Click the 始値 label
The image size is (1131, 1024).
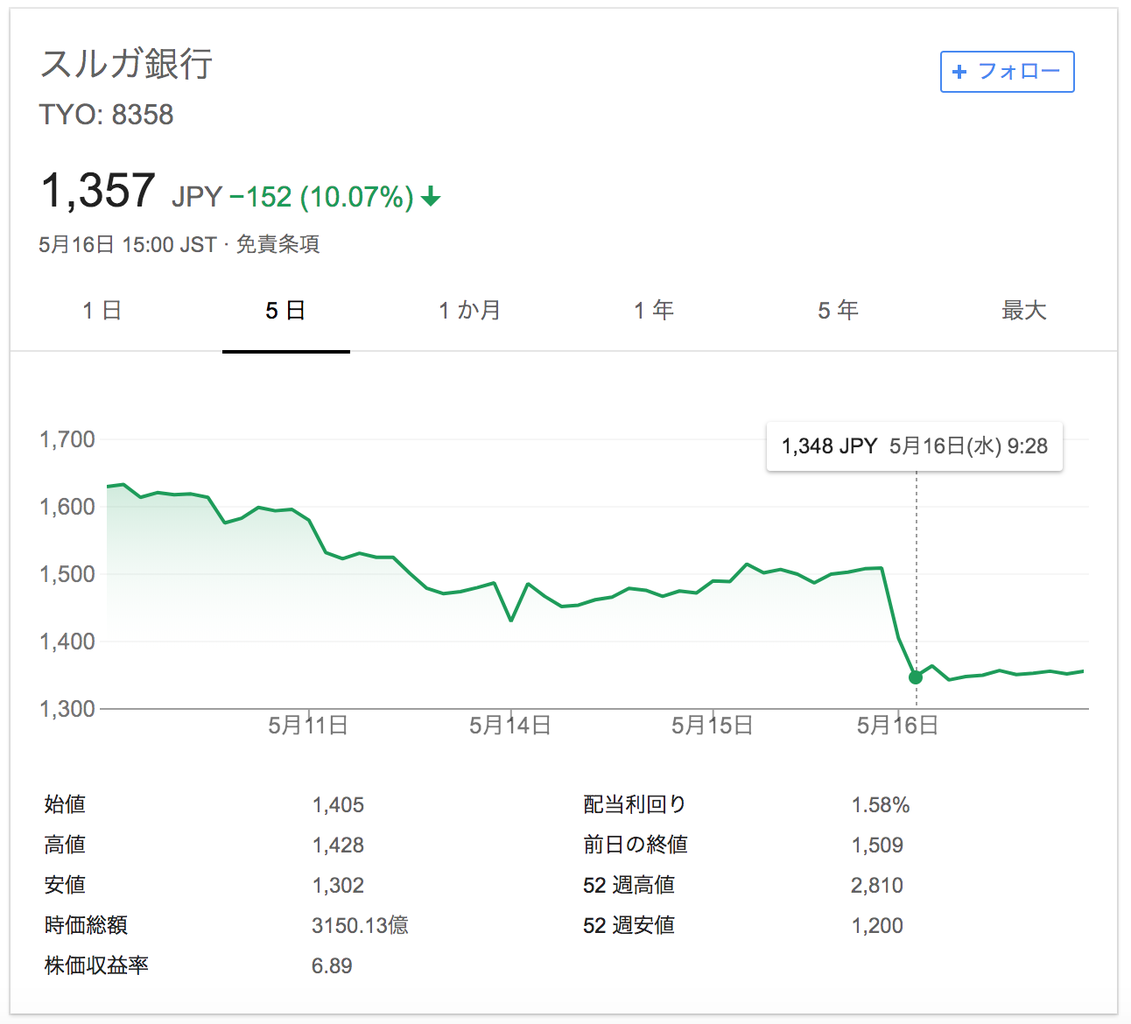[x=65, y=804]
